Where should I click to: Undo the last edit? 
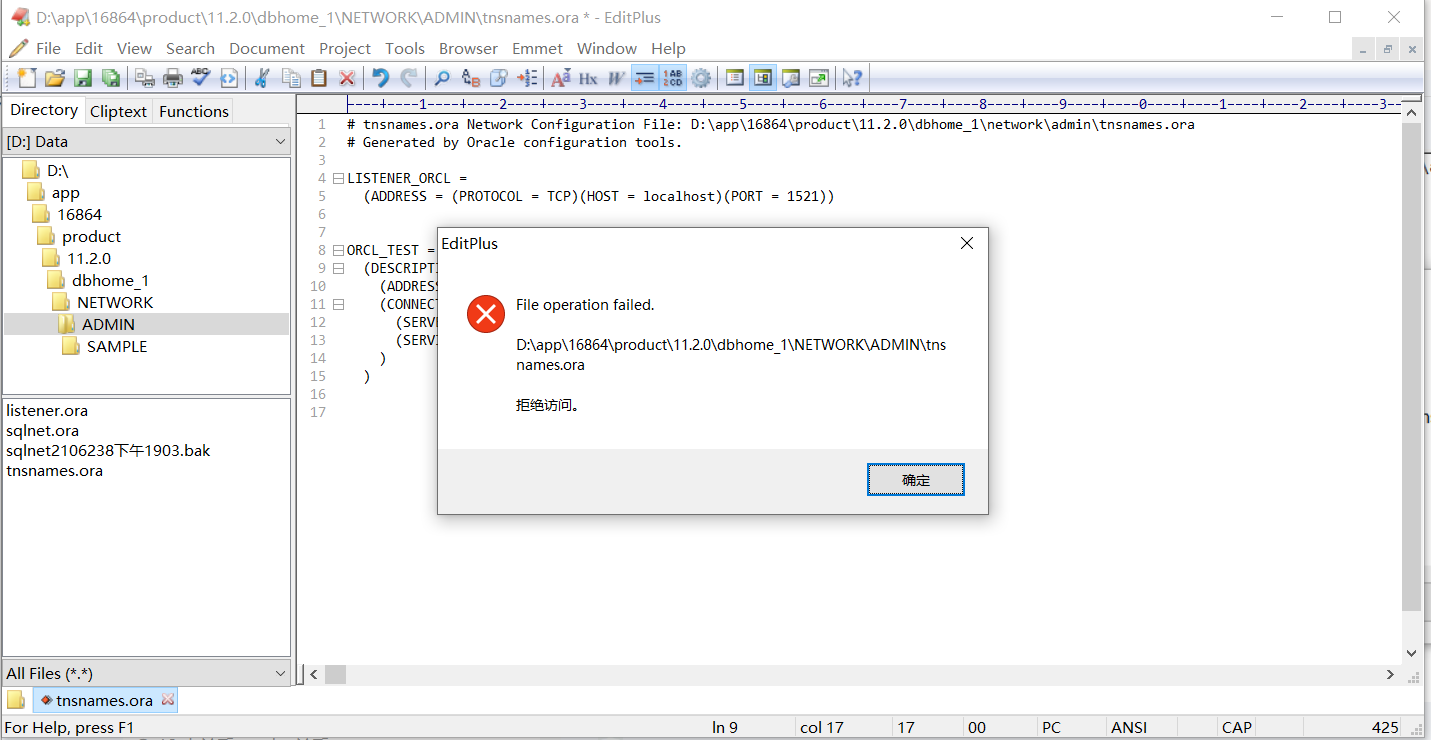[x=380, y=77]
